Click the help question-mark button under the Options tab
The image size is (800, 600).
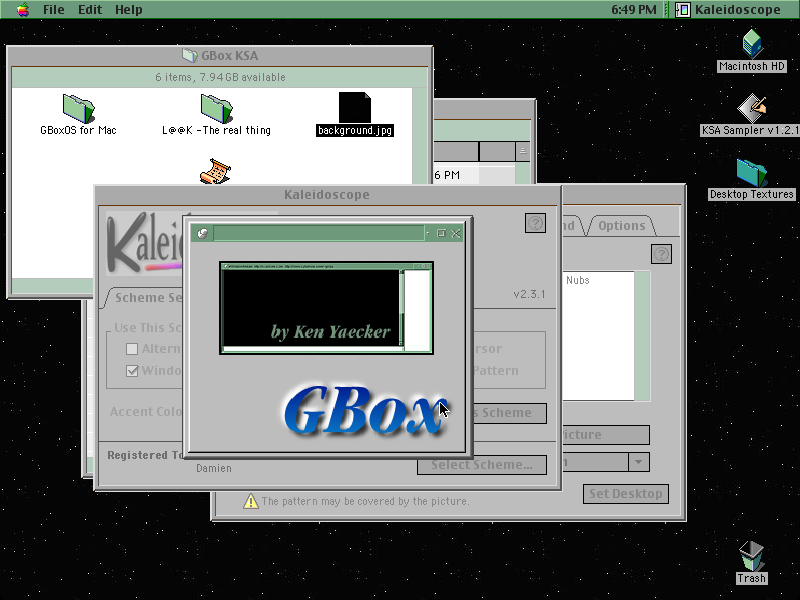[661, 254]
